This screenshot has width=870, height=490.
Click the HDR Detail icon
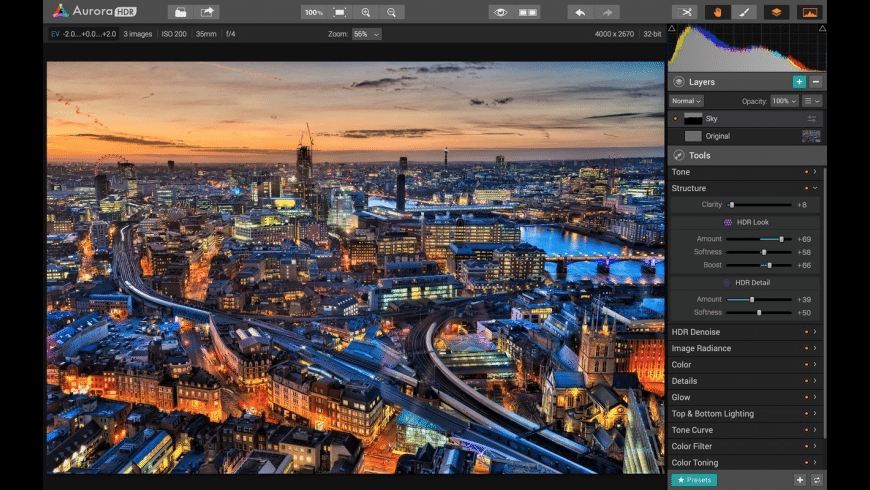pyautogui.click(x=726, y=282)
